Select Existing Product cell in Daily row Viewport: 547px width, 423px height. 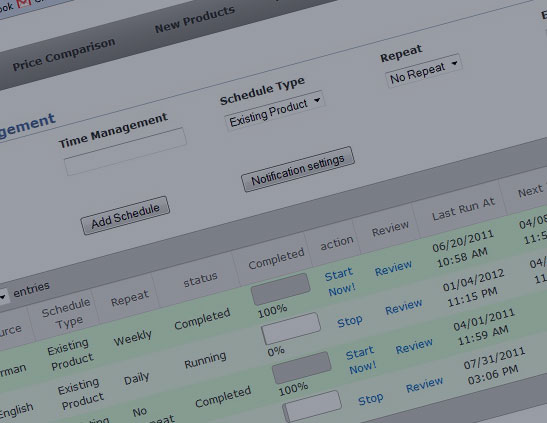81,394
